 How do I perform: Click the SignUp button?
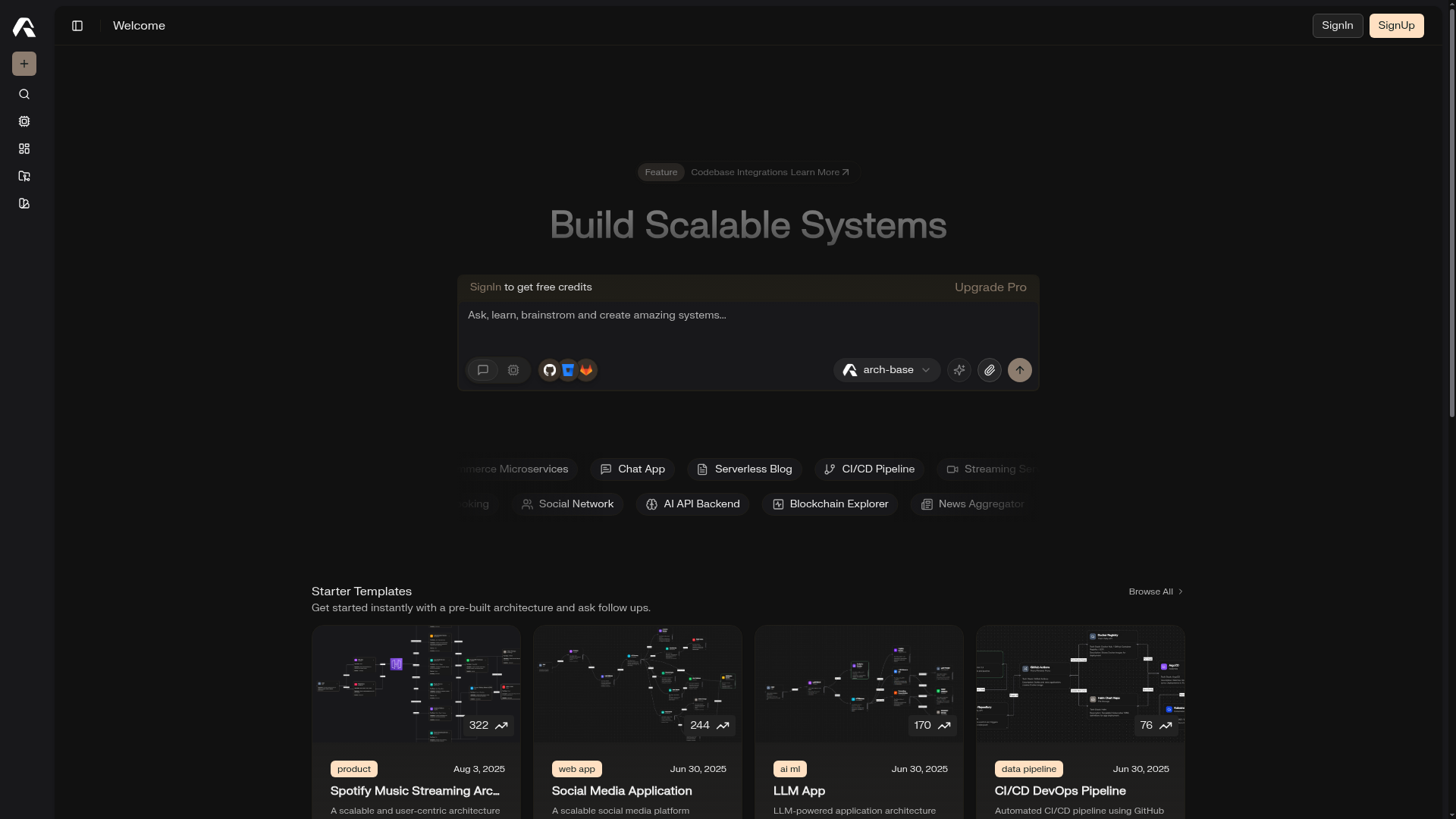(1396, 26)
